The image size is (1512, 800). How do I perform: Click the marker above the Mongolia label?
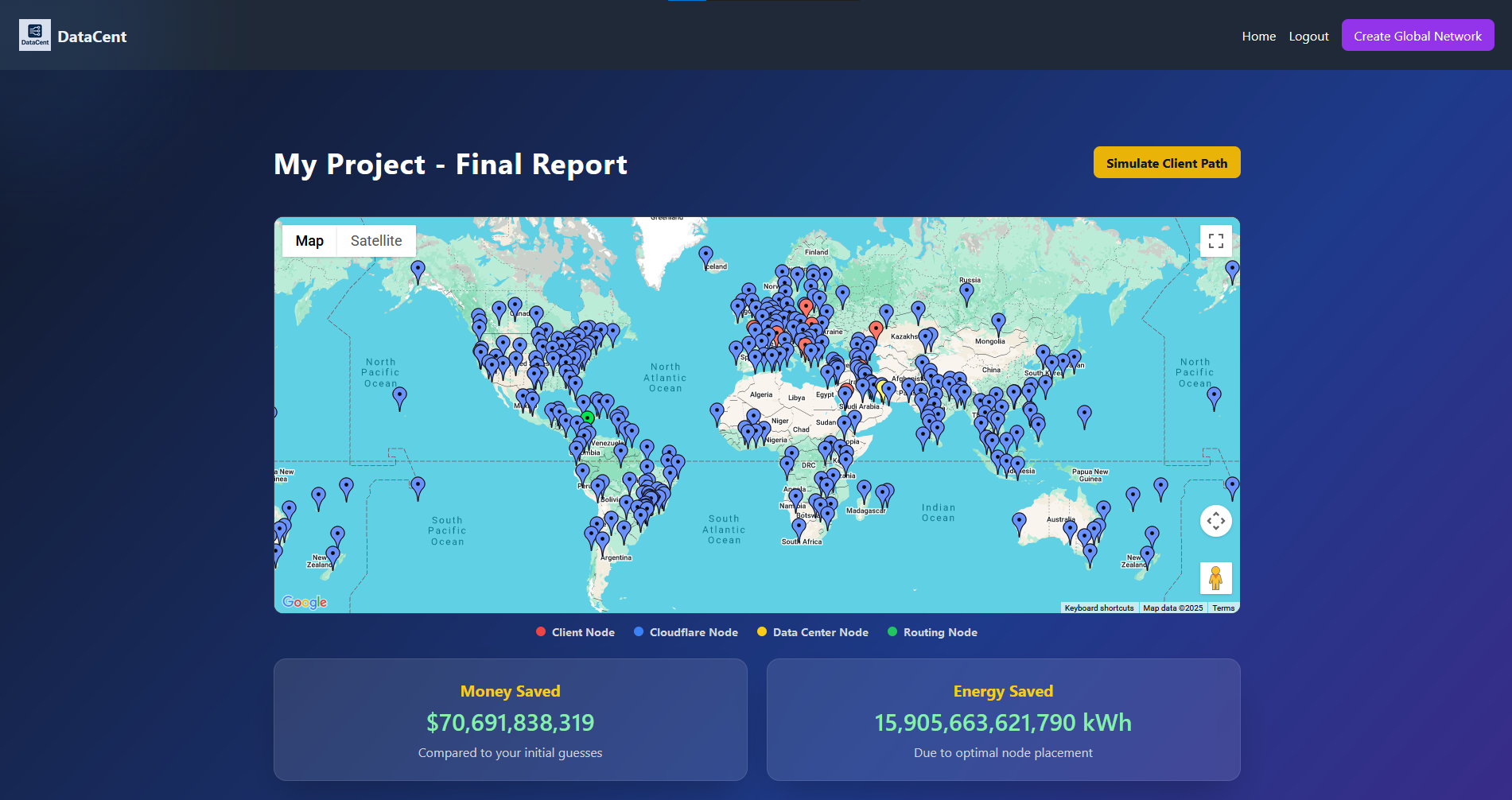click(998, 324)
